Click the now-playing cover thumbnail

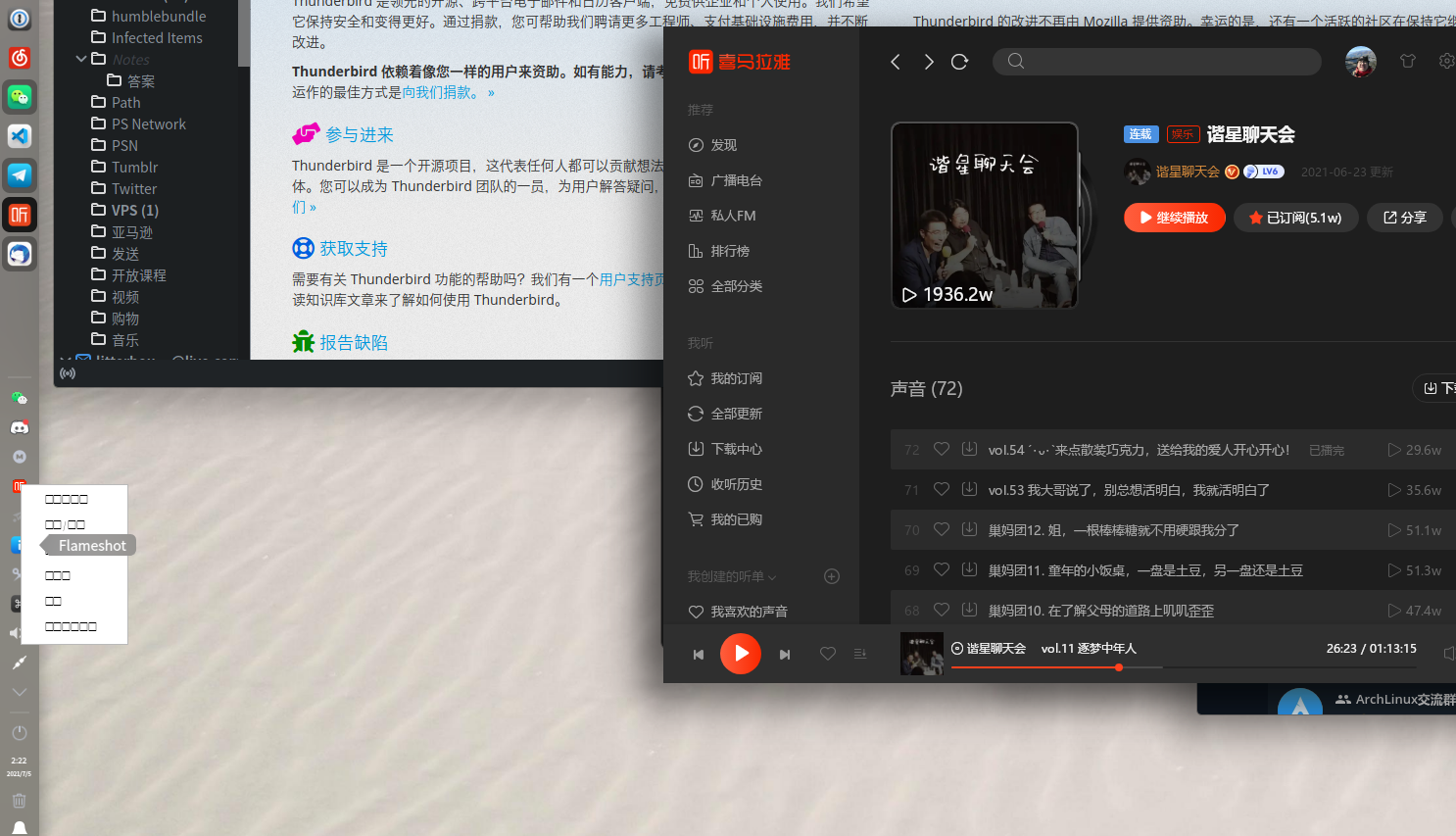pyautogui.click(x=922, y=654)
